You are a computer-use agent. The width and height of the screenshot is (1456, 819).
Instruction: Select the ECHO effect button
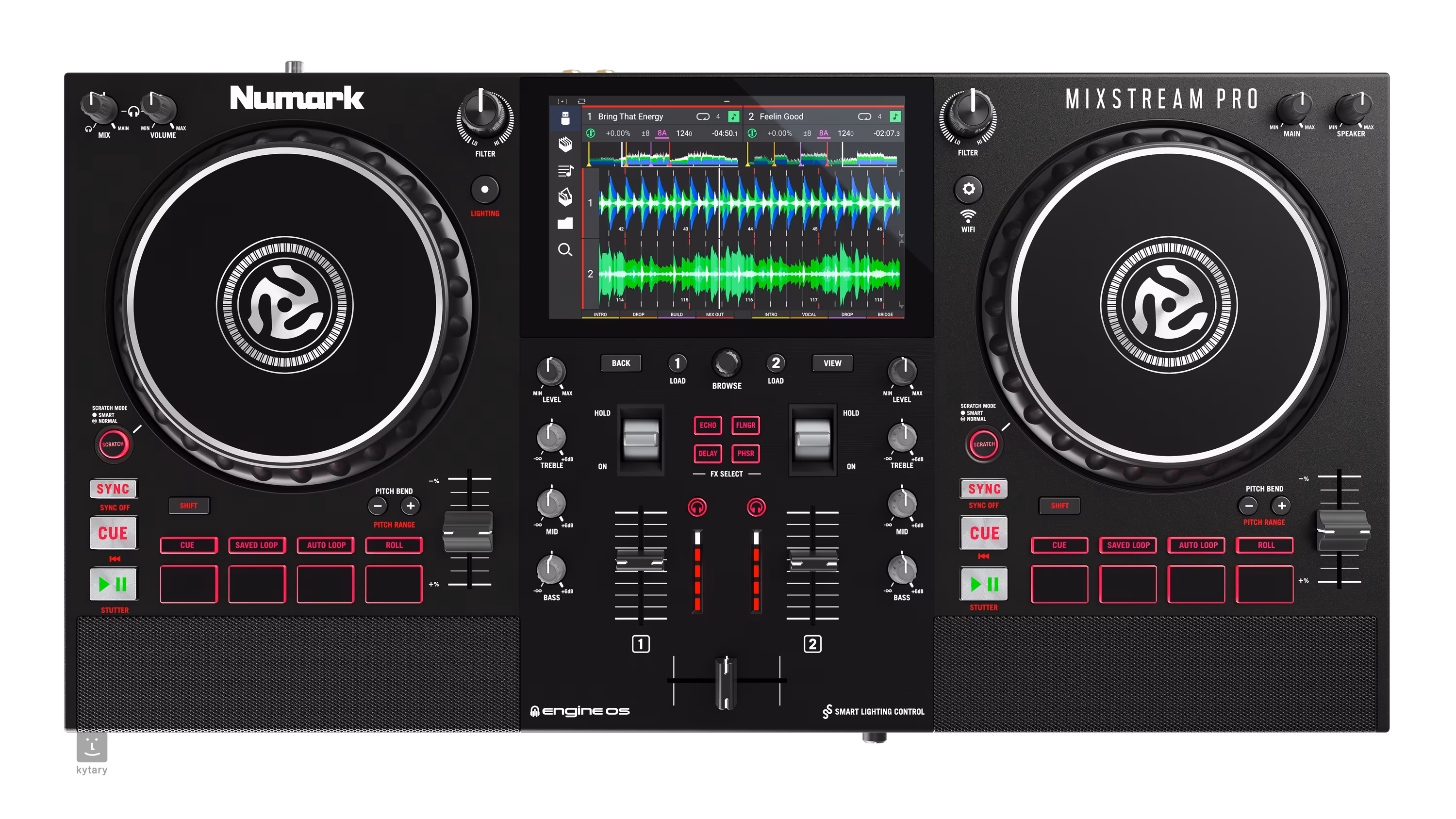[x=708, y=425]
